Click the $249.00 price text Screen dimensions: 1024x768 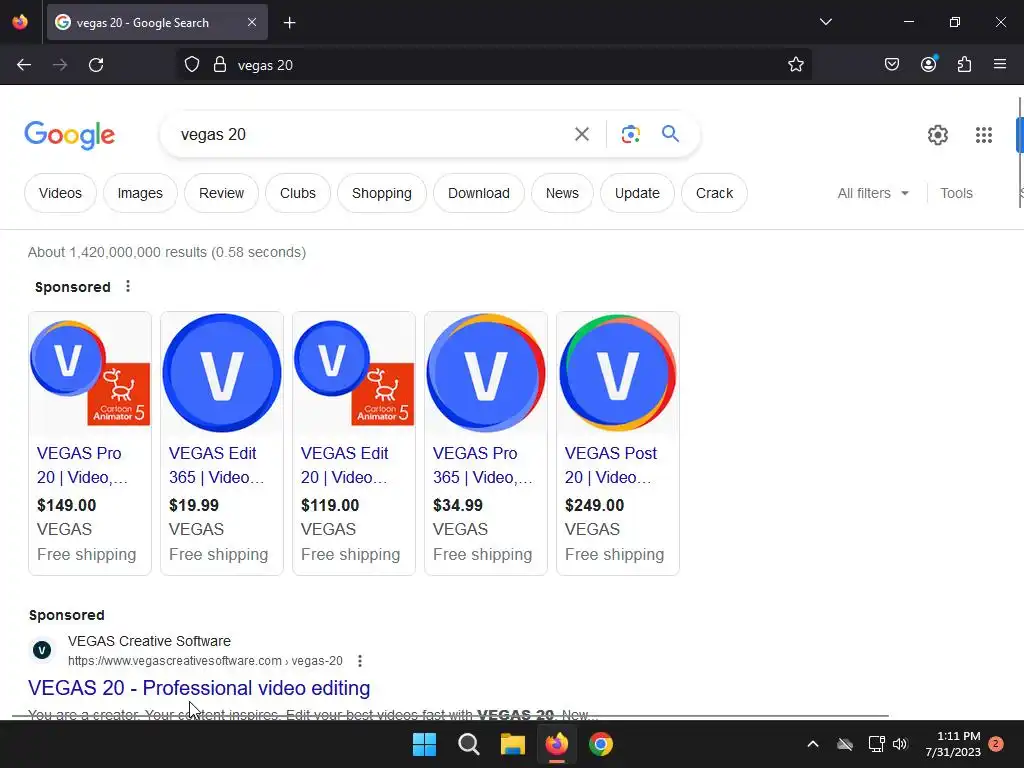(594, 505)
